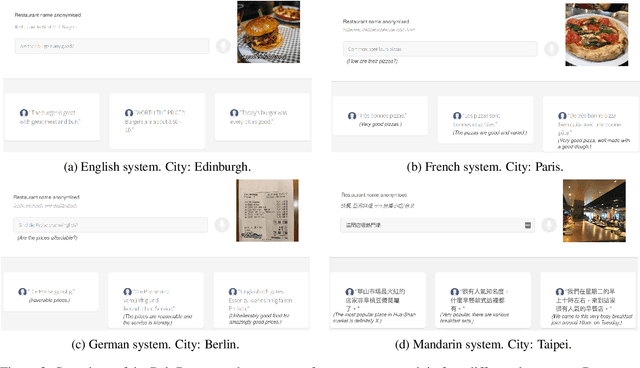Click the avatar on "10am on Tuesday" review card
This screenshot has width=640, height=368.
(560, 292)
